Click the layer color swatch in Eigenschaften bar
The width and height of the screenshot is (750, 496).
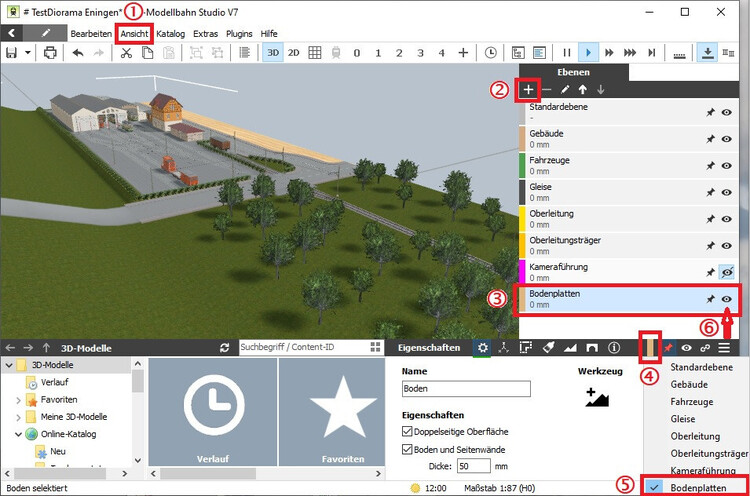coord(651,348)
